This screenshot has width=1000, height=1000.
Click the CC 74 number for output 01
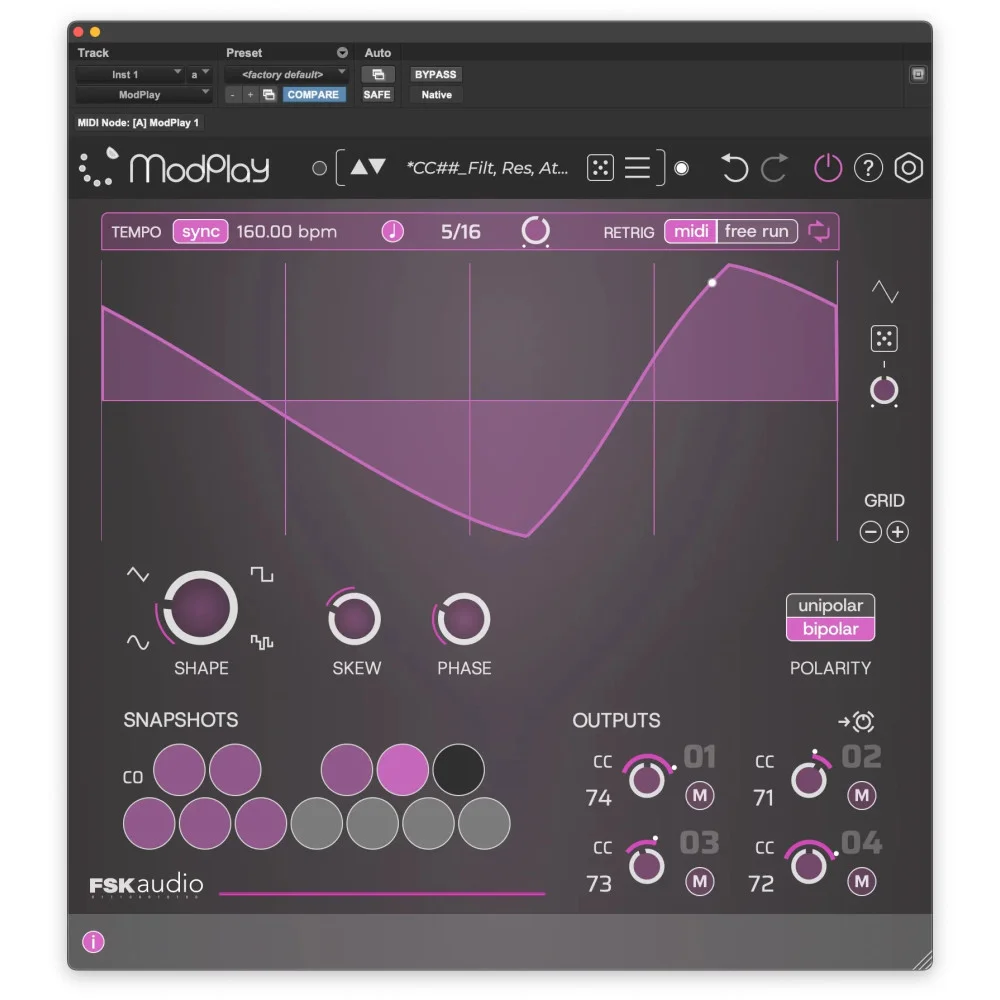pyautogui.click(x=599, y=798)
